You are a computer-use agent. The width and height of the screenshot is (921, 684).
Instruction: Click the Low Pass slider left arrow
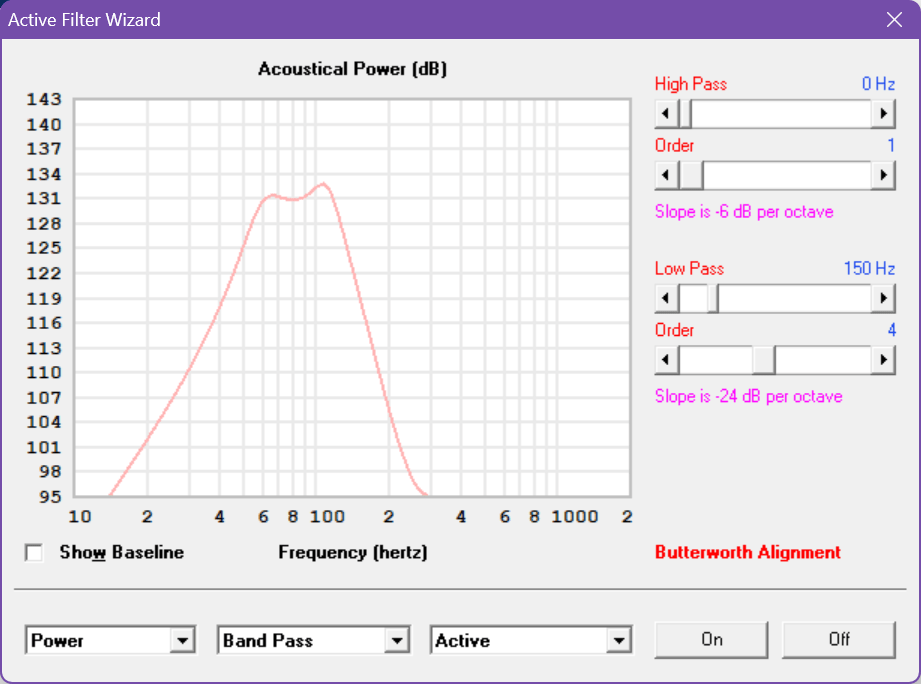(667, 298)
